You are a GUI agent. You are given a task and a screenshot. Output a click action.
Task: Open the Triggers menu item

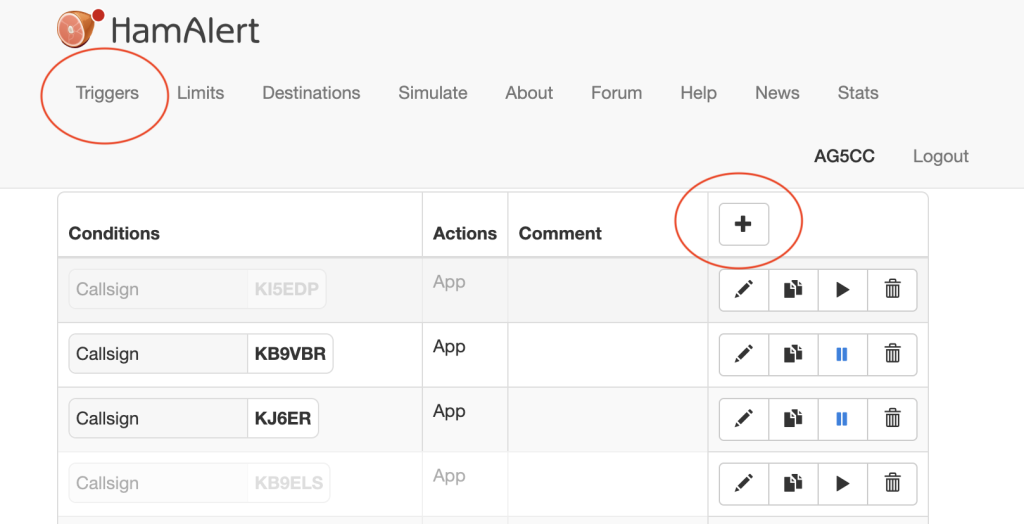coord(107,93)
